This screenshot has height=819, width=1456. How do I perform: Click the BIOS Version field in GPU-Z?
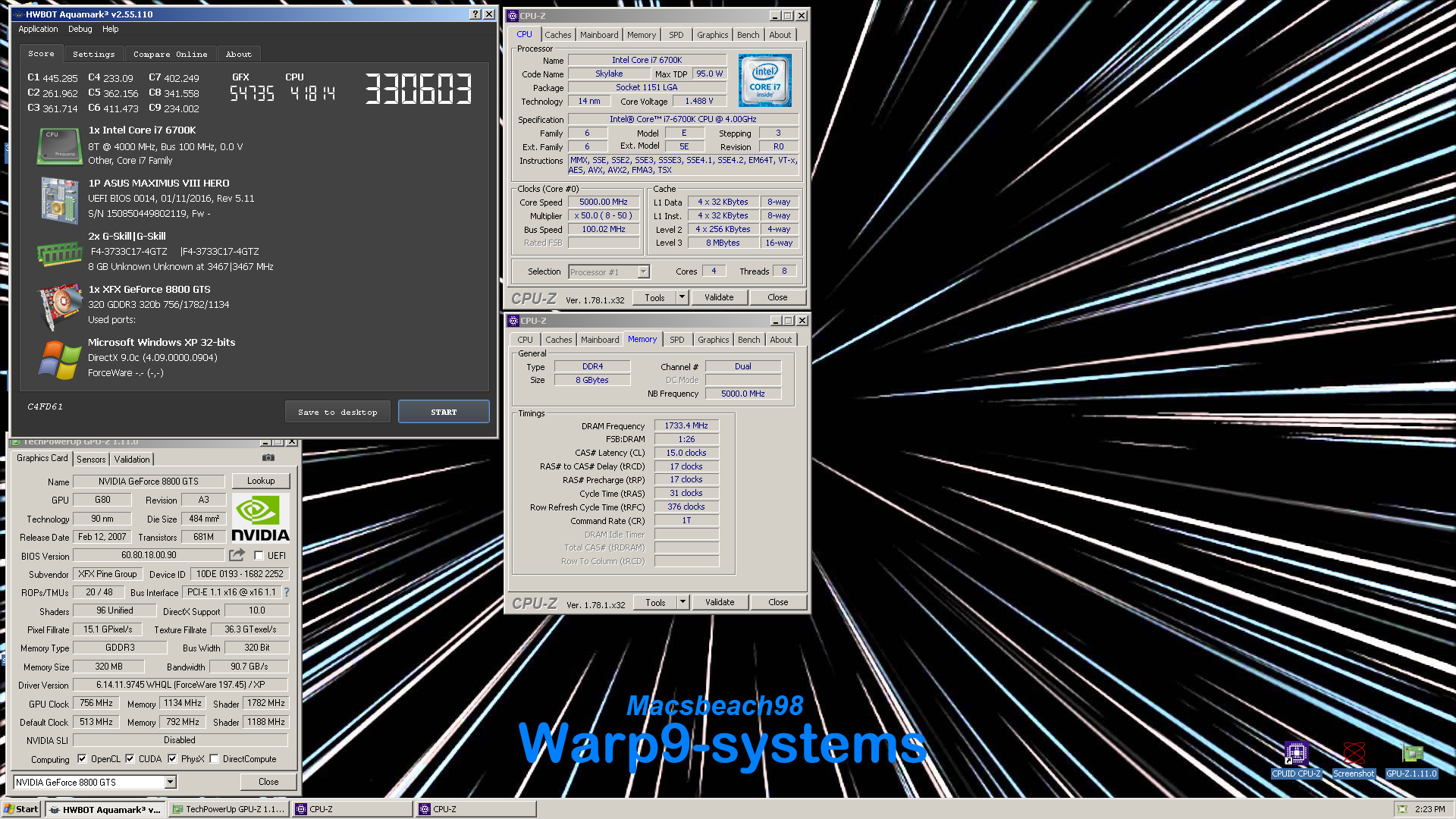(149, 556)
